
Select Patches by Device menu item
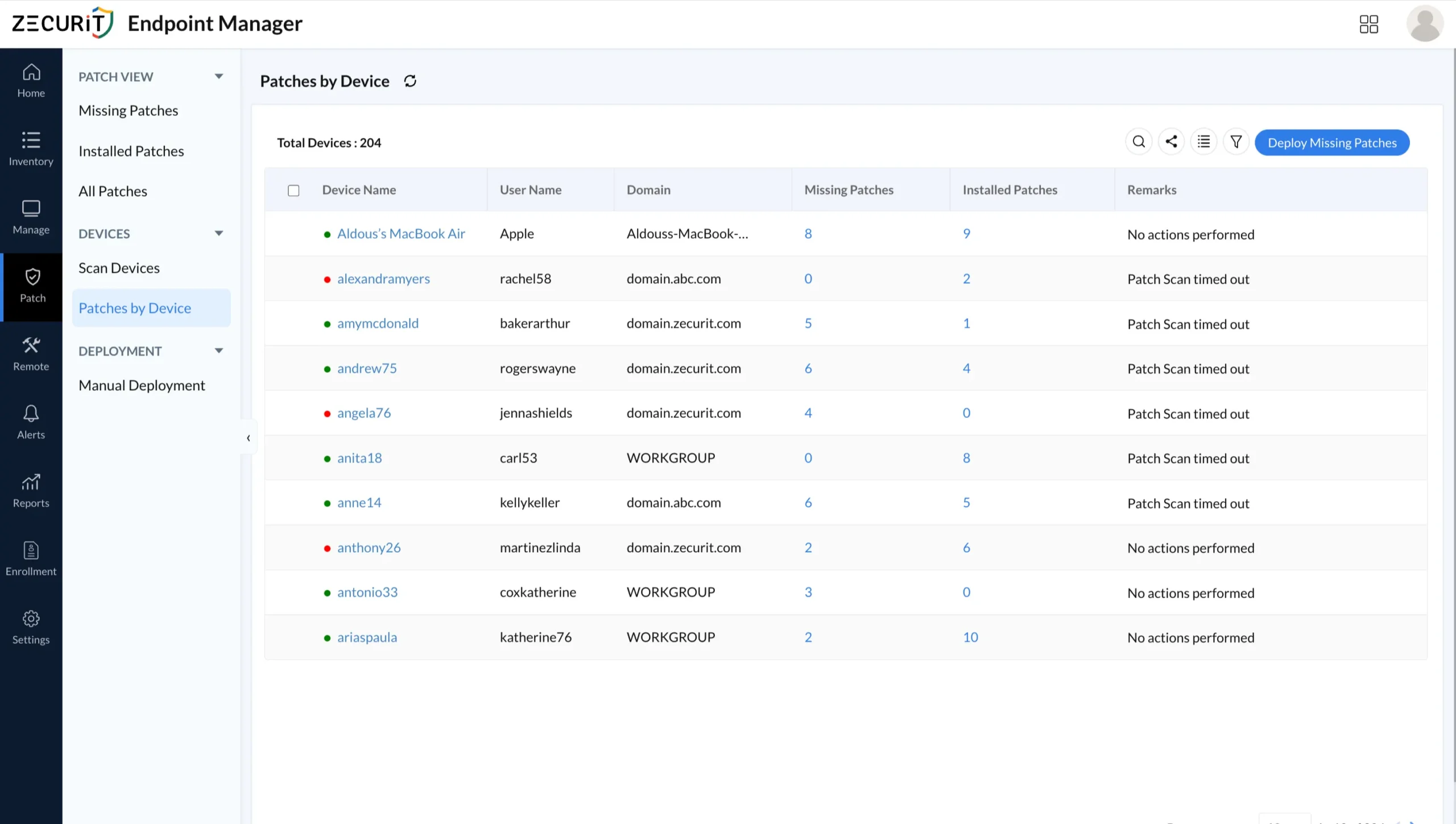tap(151, 308)
